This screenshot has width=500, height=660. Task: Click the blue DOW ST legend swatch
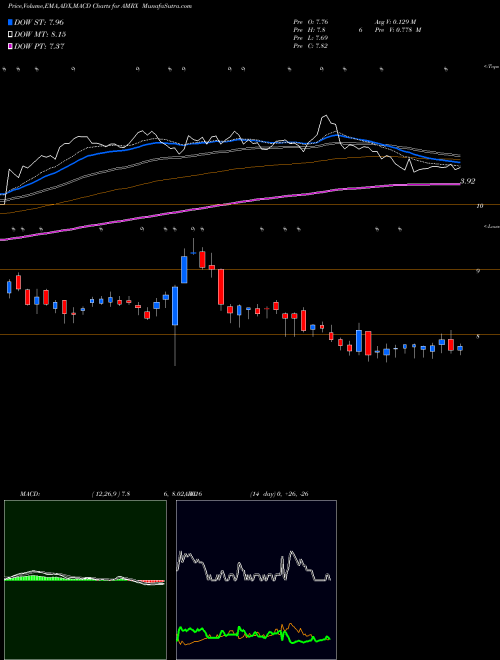[x=10, y=22]
